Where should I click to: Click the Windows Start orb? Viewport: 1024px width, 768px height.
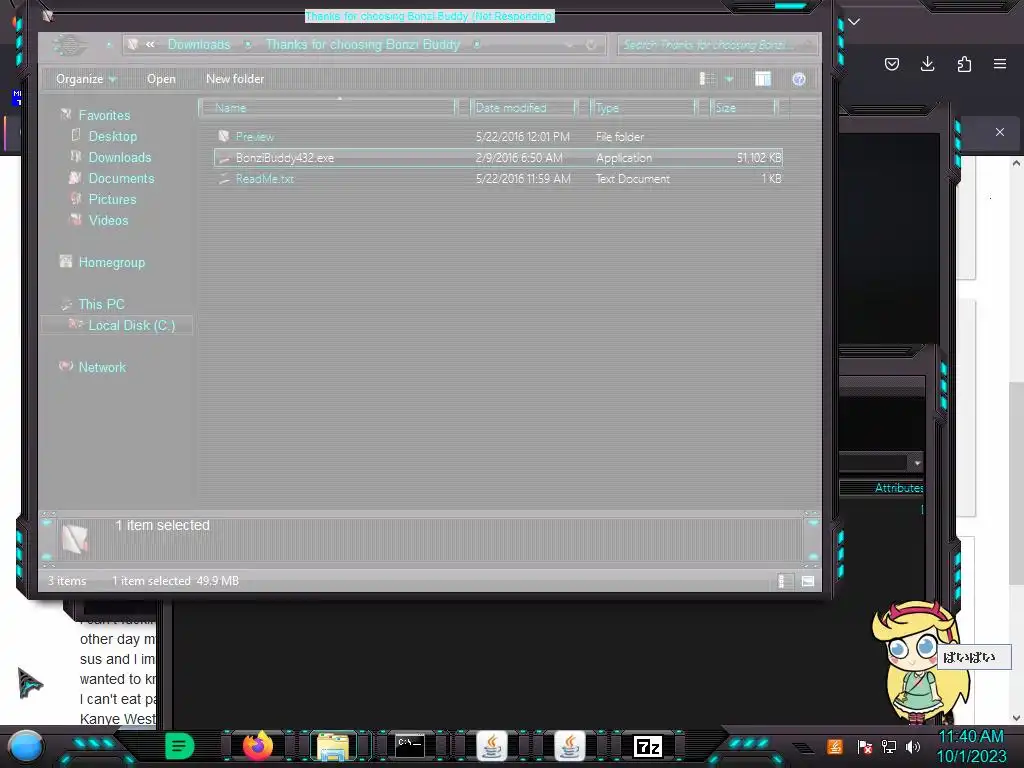(26, 747)
